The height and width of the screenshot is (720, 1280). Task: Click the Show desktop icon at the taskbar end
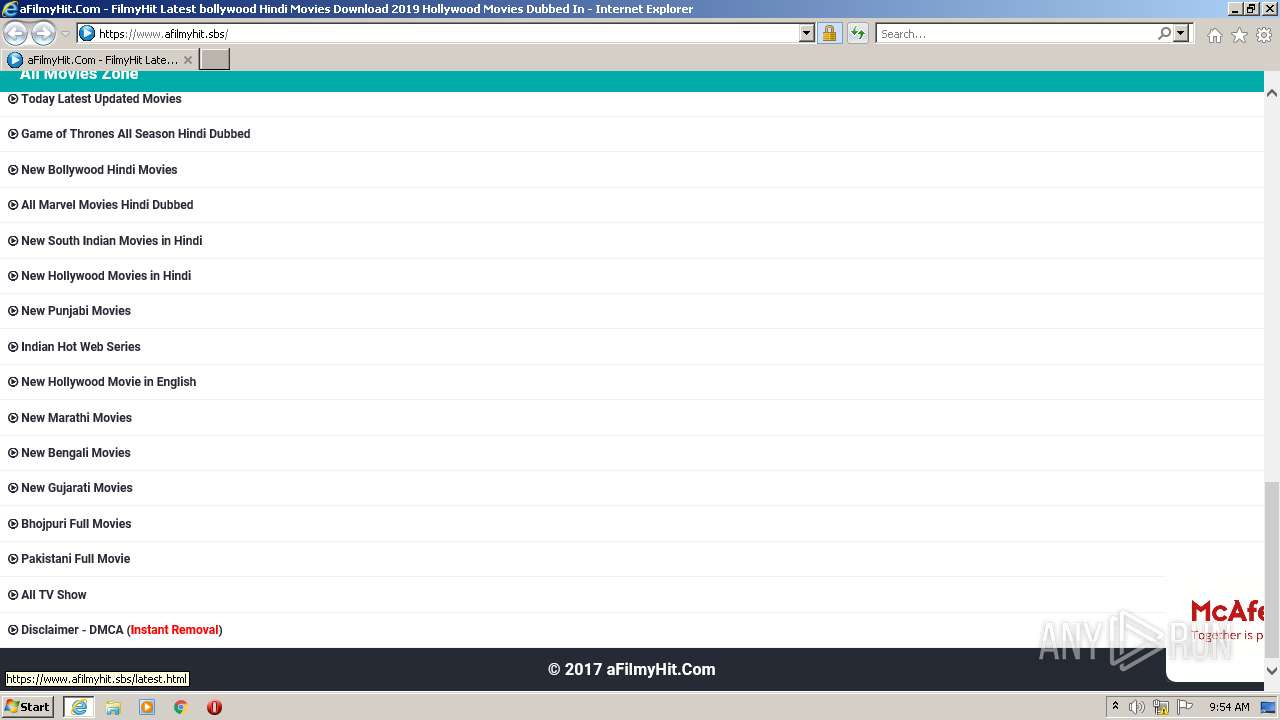pos(1269,707)
